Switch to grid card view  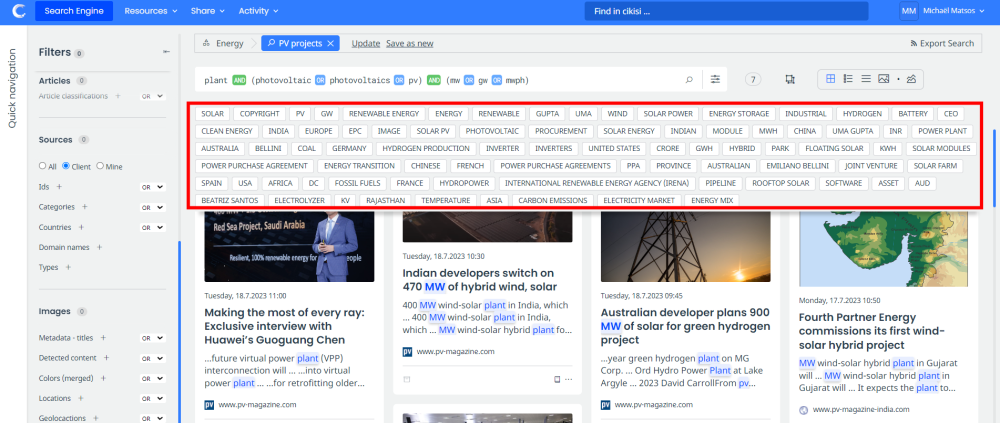click(830, 79)
